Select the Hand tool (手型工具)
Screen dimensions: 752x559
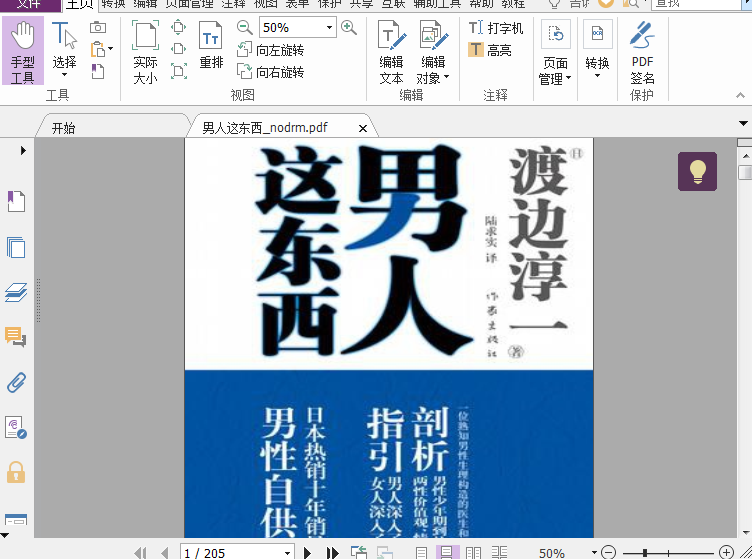tap(23, 51)
